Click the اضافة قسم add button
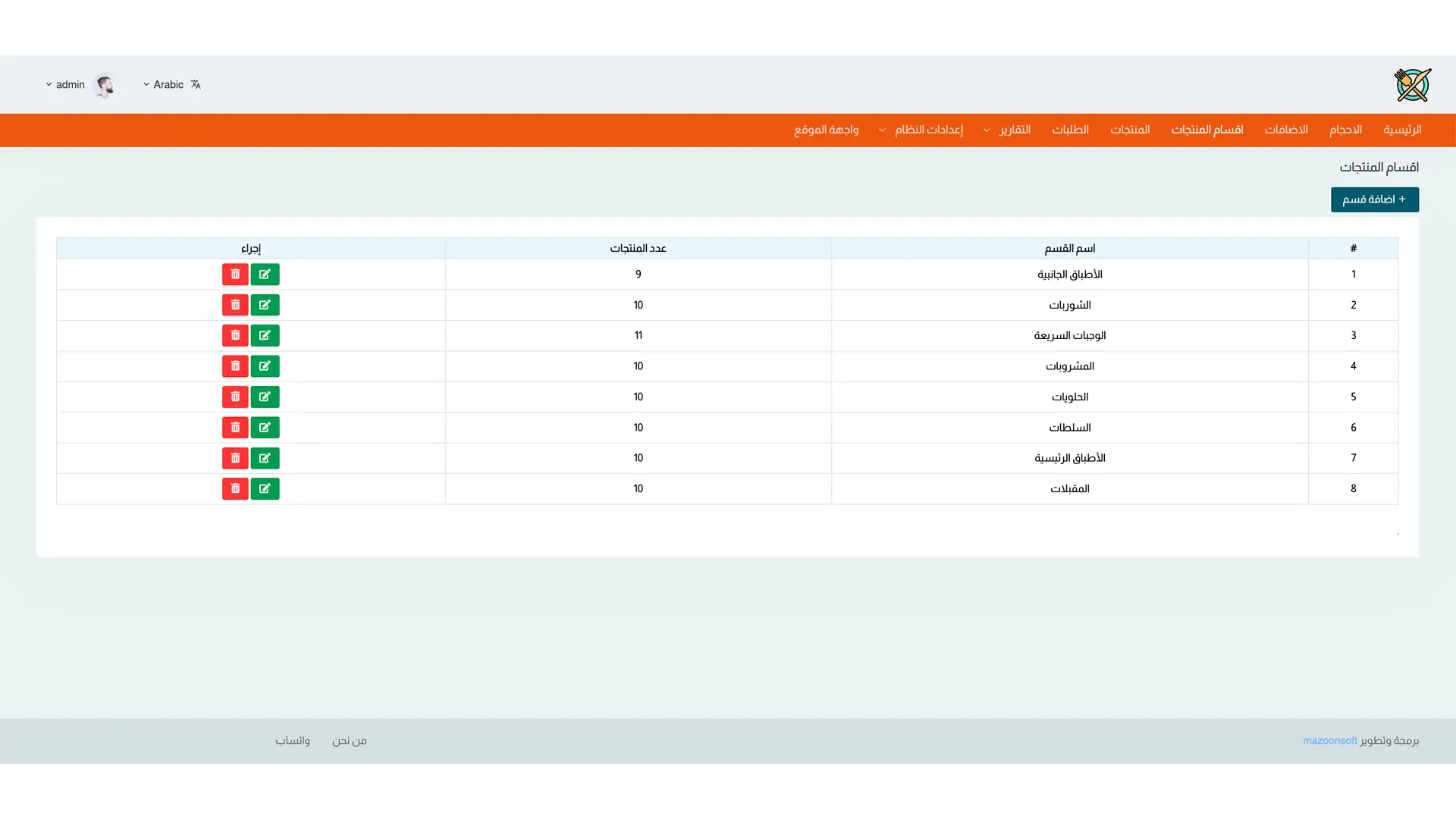1456x819 pixels. click(1374, 199)
